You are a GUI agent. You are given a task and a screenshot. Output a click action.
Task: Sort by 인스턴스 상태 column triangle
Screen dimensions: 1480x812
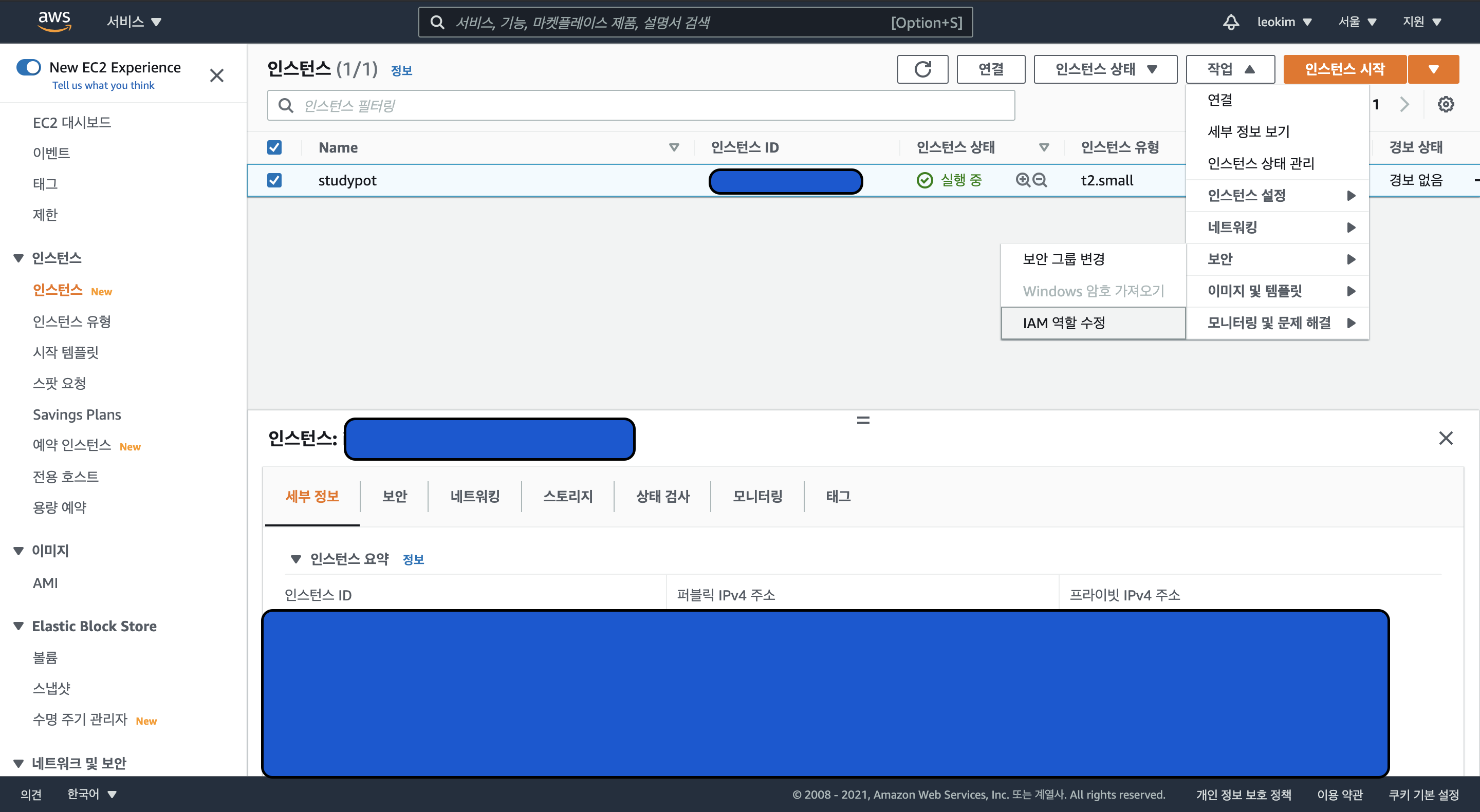point(1044,147)
